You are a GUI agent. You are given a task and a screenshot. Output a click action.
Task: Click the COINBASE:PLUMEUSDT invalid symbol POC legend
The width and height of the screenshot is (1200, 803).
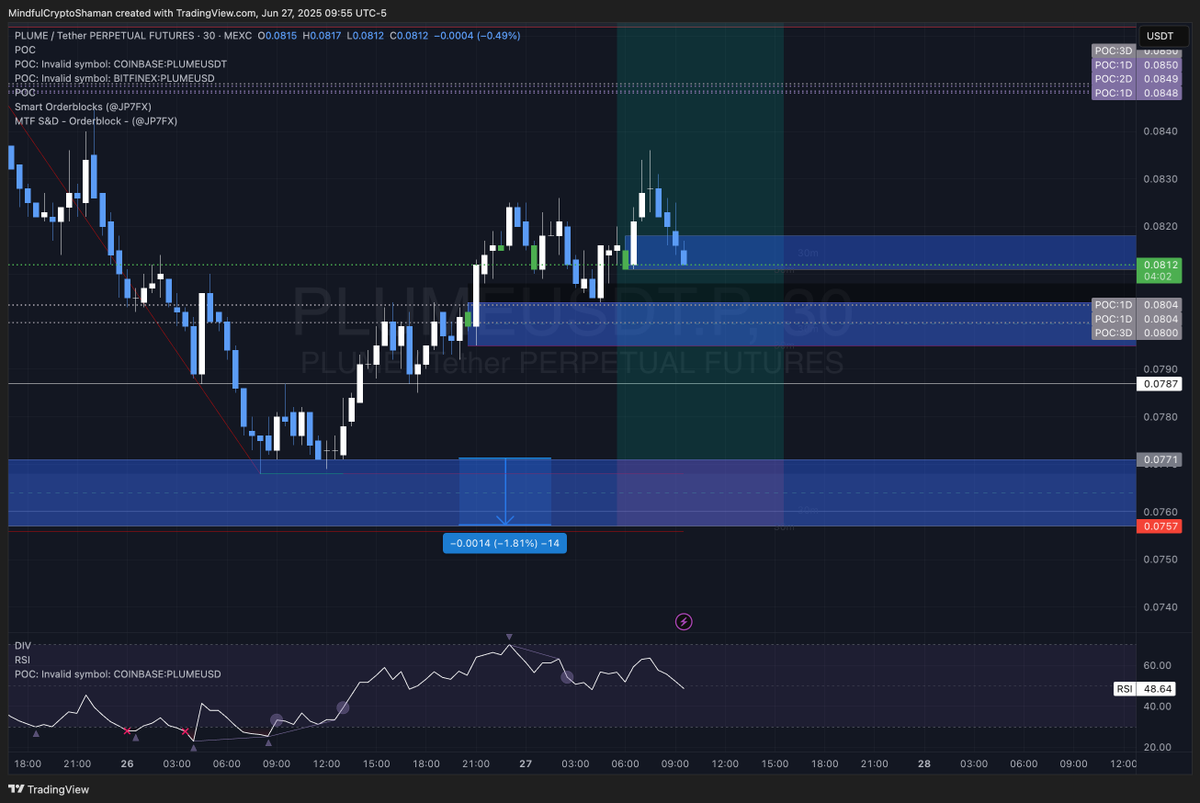click(121, 63)
